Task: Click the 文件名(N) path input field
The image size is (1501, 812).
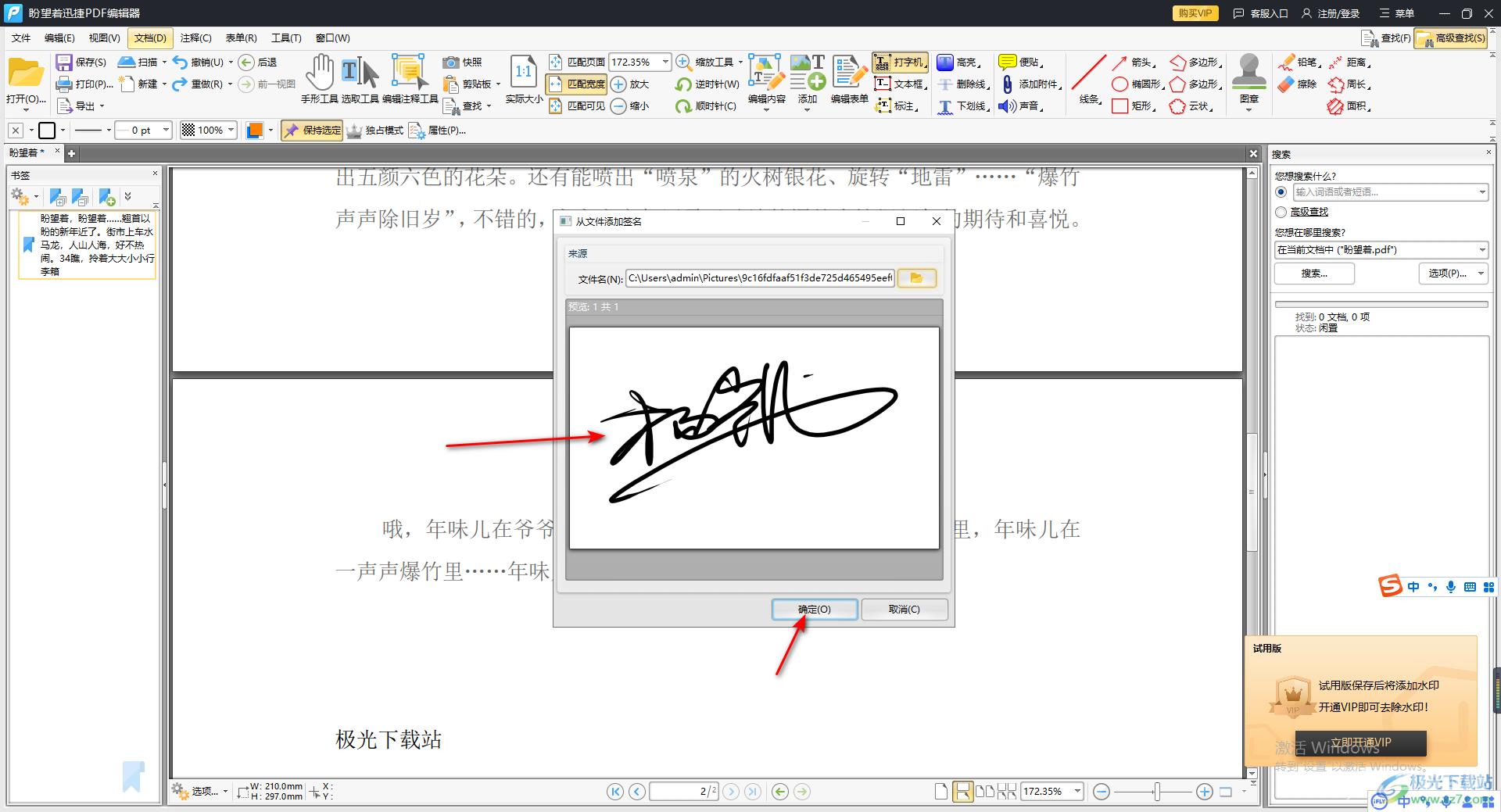Action: (x=760, y=278)
